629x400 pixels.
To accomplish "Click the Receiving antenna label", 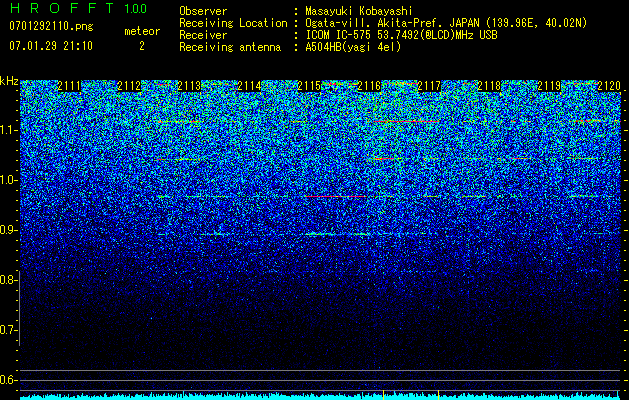I will pos(230,47).
